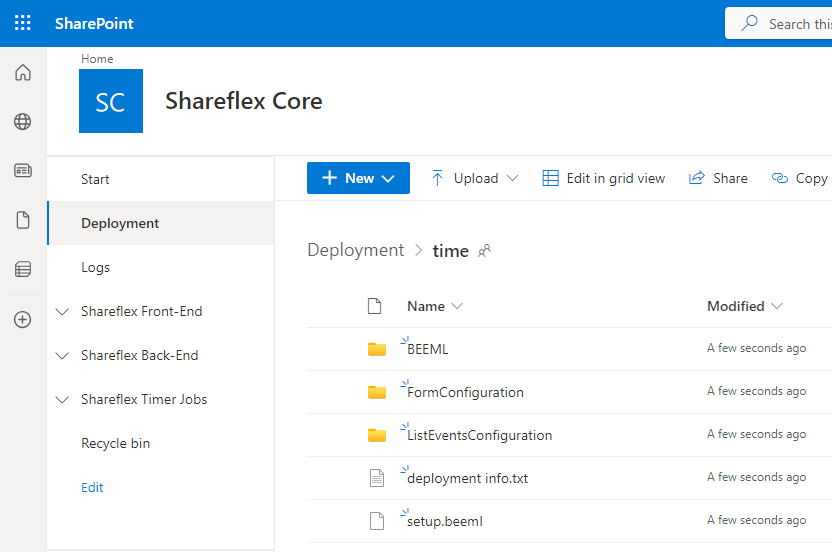Open My sites globe icon

[22, 122]
